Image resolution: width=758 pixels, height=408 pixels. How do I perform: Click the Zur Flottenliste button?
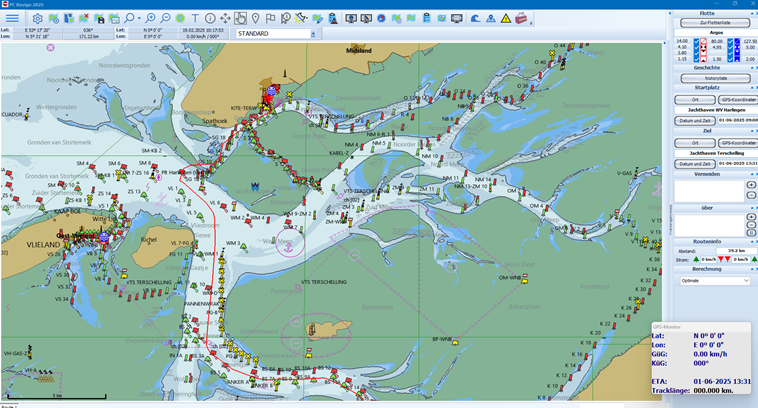(714, 21)
